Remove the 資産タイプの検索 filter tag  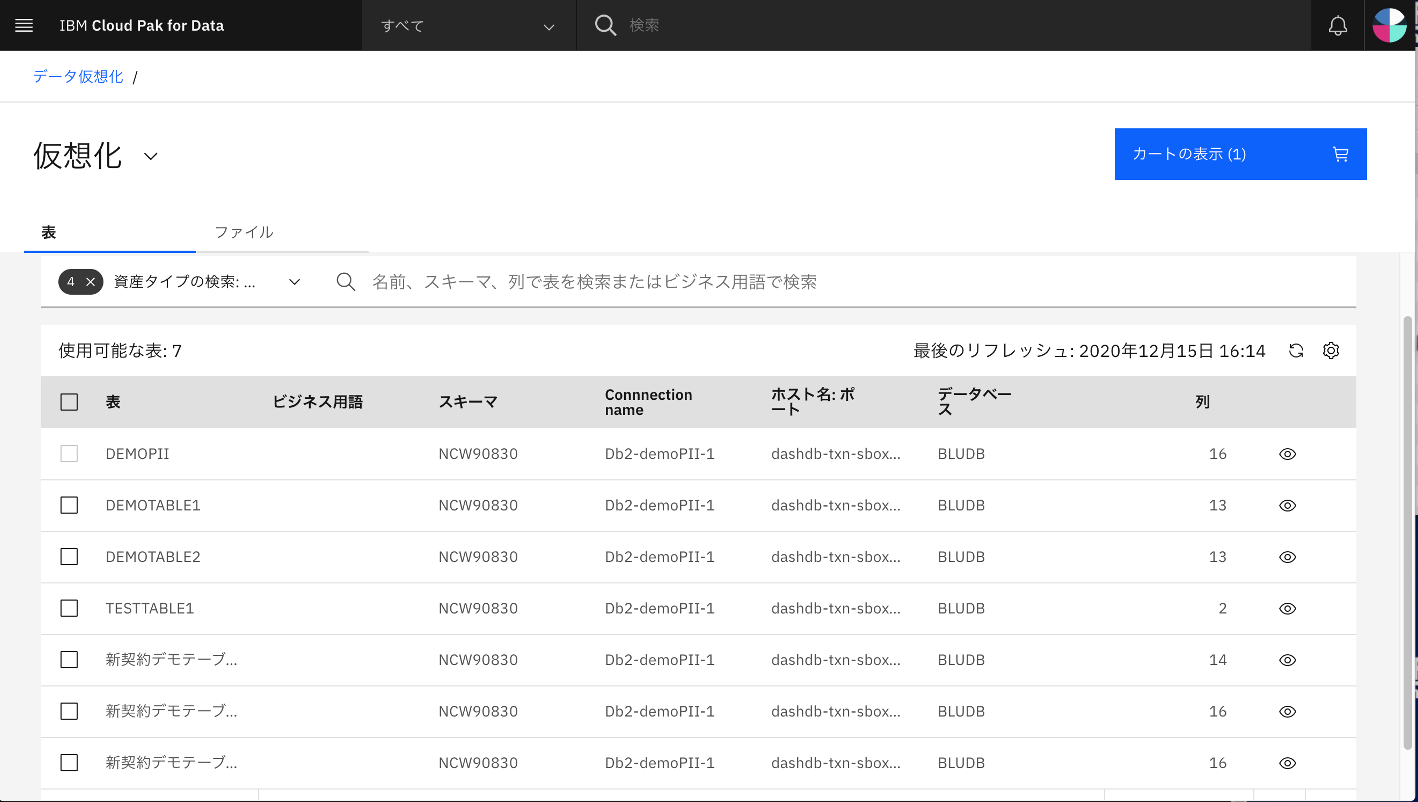click(x=90, y=281)
